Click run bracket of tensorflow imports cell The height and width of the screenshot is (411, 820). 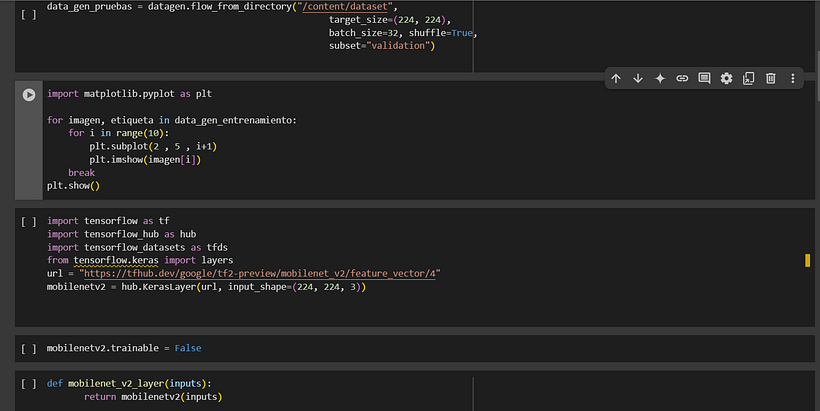(x=29, y=222)
